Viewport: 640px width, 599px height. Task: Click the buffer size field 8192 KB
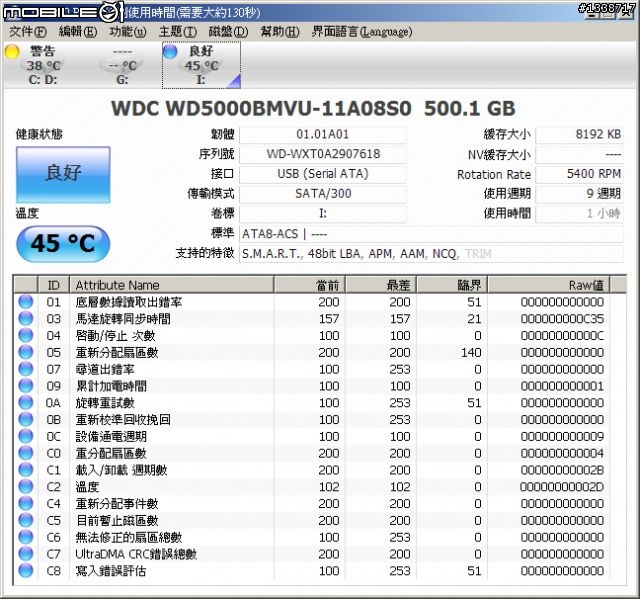[580, 134]
